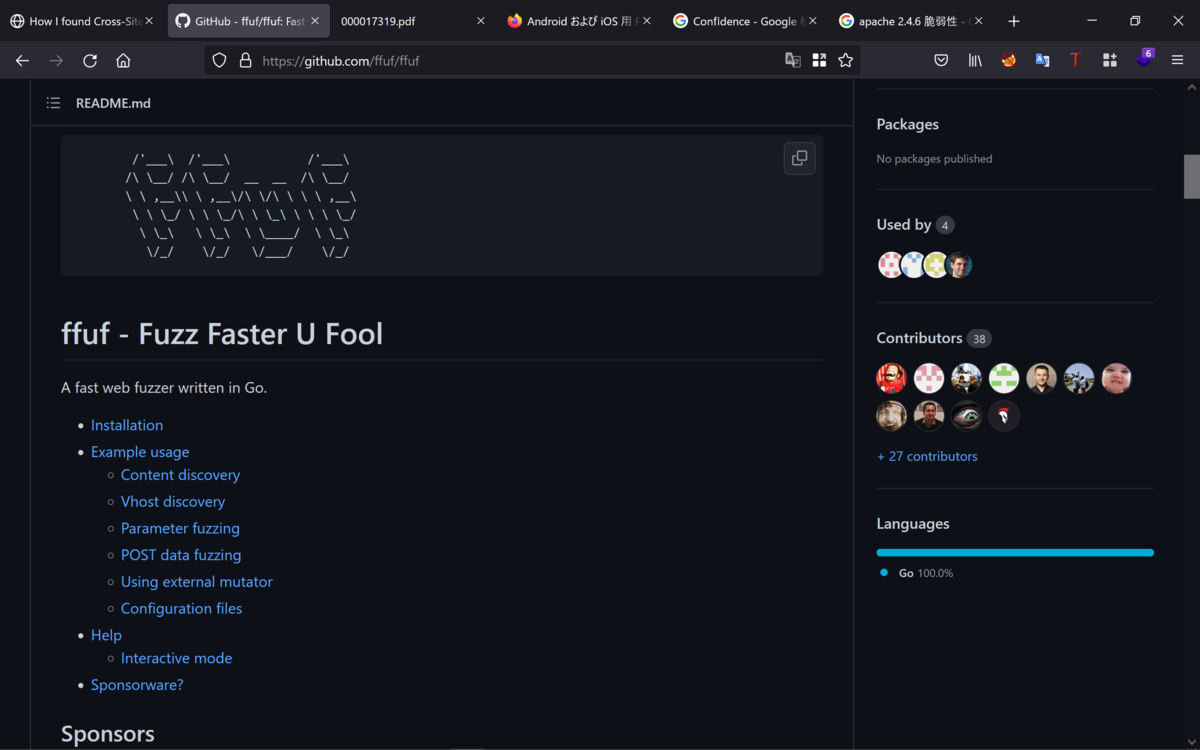Viewport: 1200px width, 750px height.
Task: Open the purple stacked extension with badge 6
Action: tap(1144, 60)
